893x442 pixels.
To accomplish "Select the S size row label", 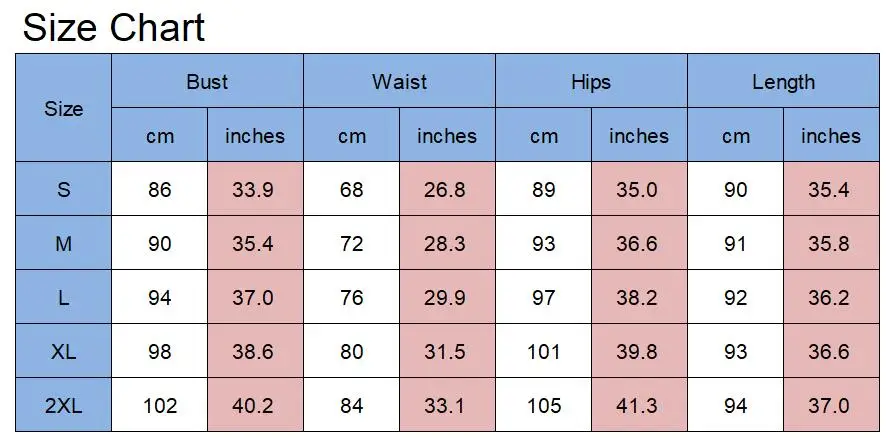I will tap(63, 189).
